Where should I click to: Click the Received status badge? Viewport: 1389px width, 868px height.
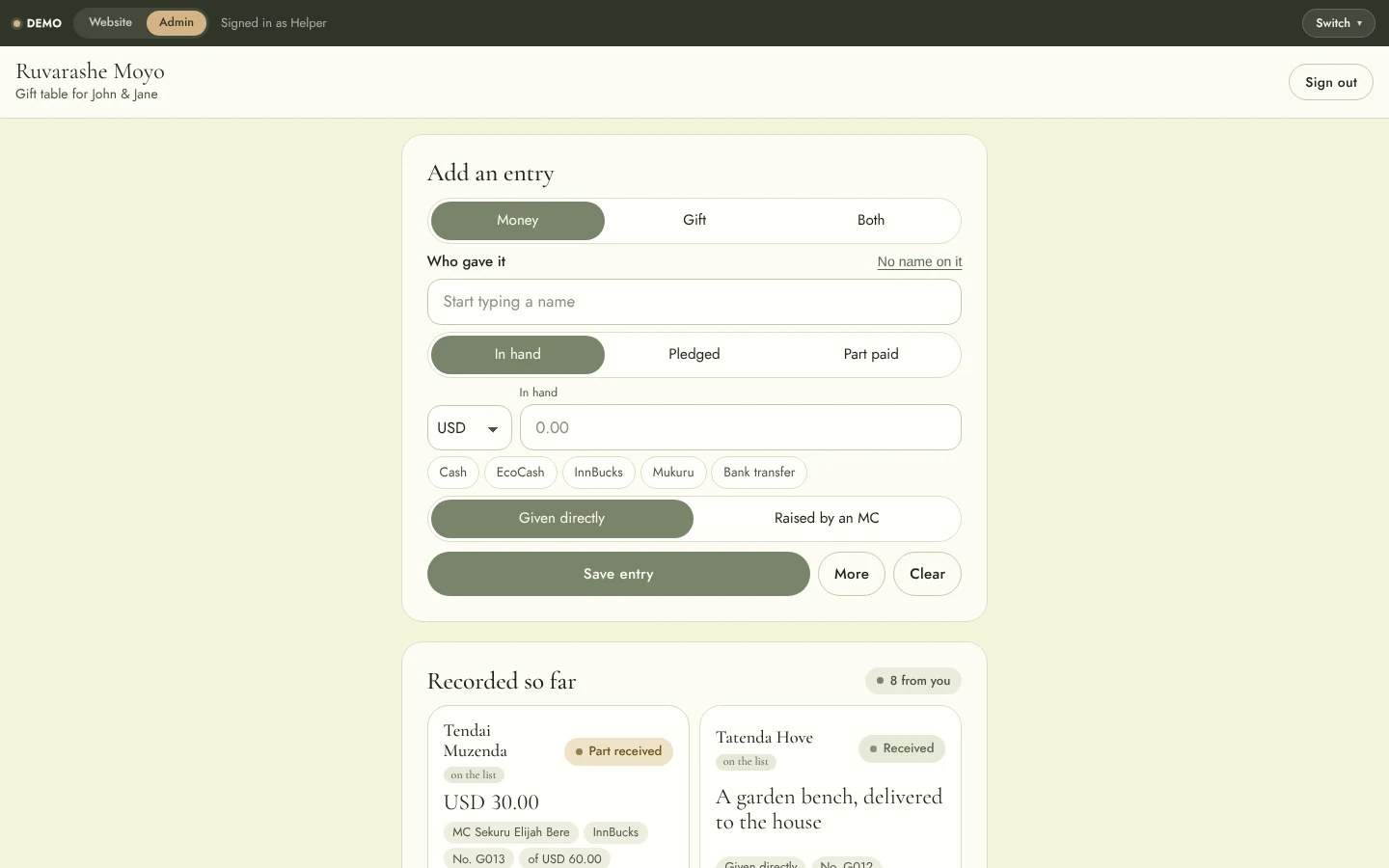(x=902, y=748)
